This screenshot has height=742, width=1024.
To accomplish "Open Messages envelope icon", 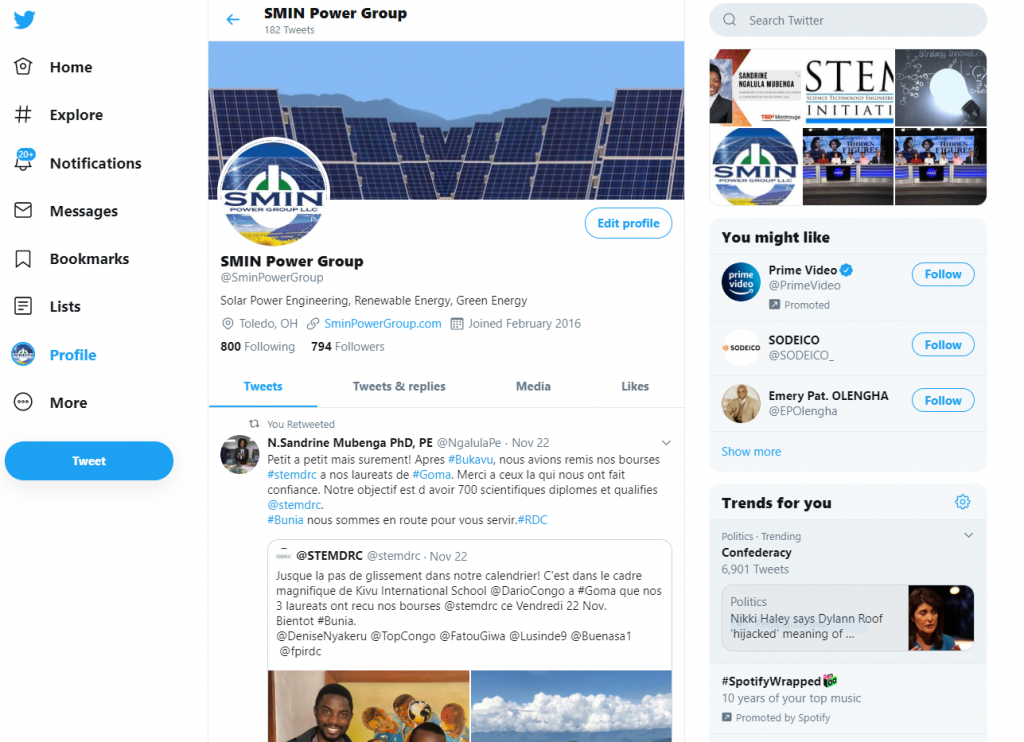I will coord(23,210).
